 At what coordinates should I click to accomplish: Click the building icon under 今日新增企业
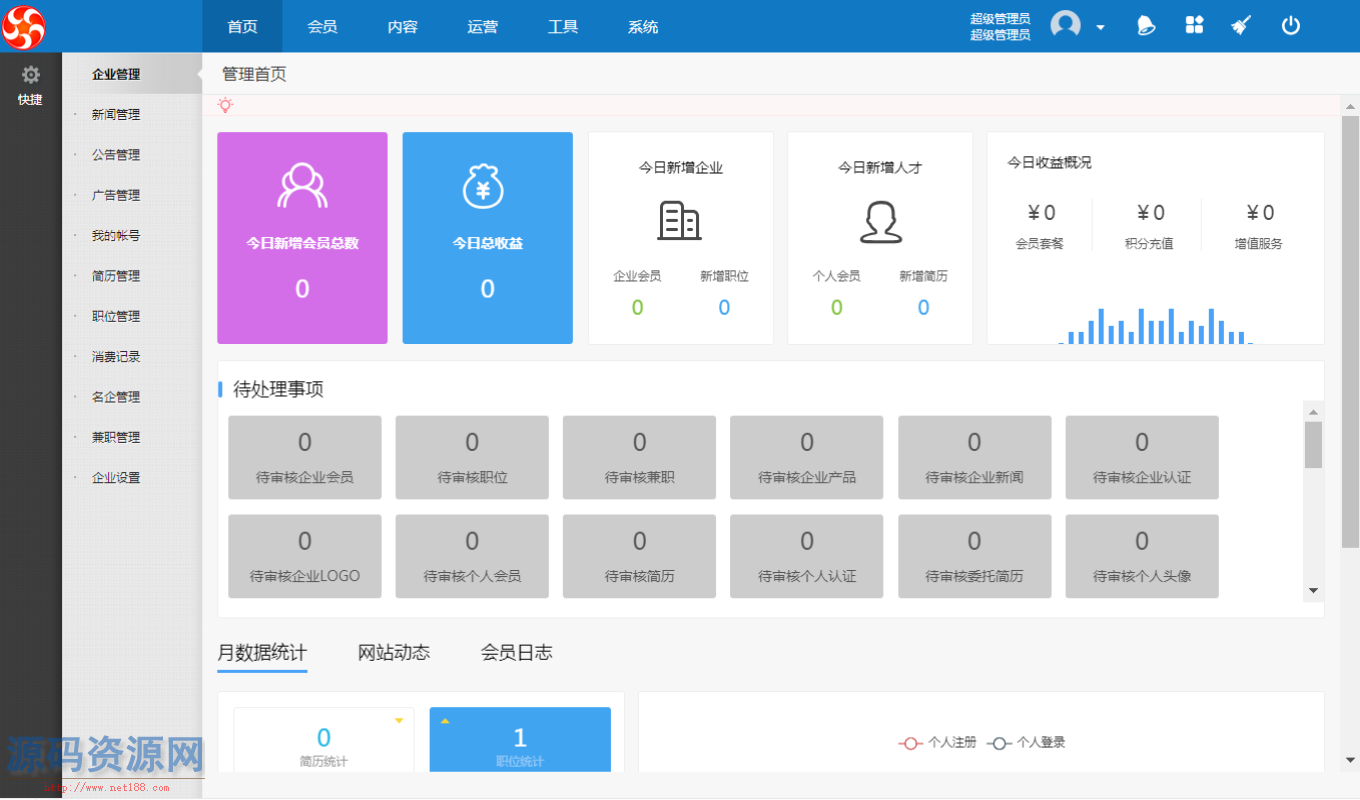[680, 221]
